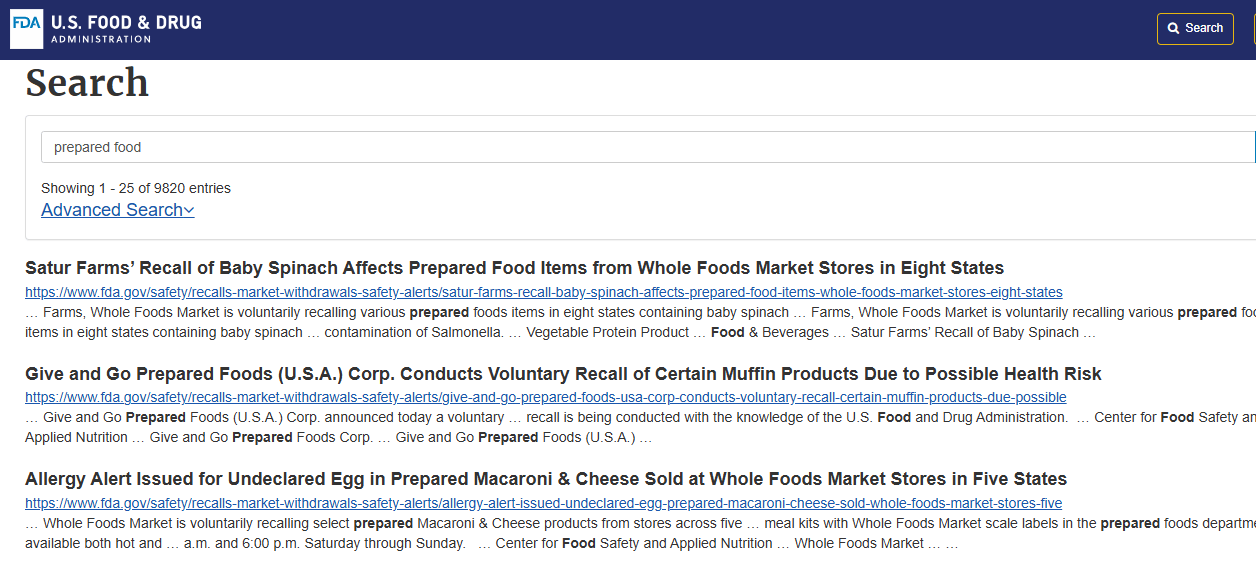The height and width of the screenshot is (569, 1256).
Task: Click the 'Showing 1 - 25' entries count
Action: coord(135,188)
